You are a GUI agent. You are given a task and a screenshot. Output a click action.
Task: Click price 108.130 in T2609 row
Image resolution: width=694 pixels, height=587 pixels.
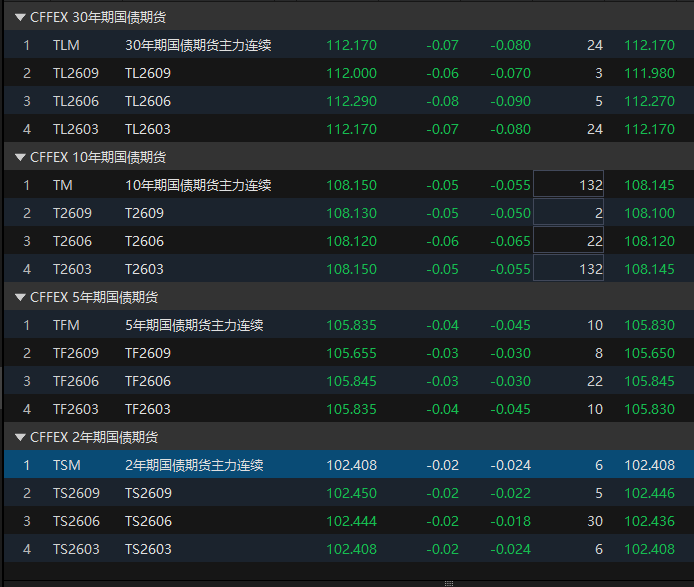pos(351,213)
